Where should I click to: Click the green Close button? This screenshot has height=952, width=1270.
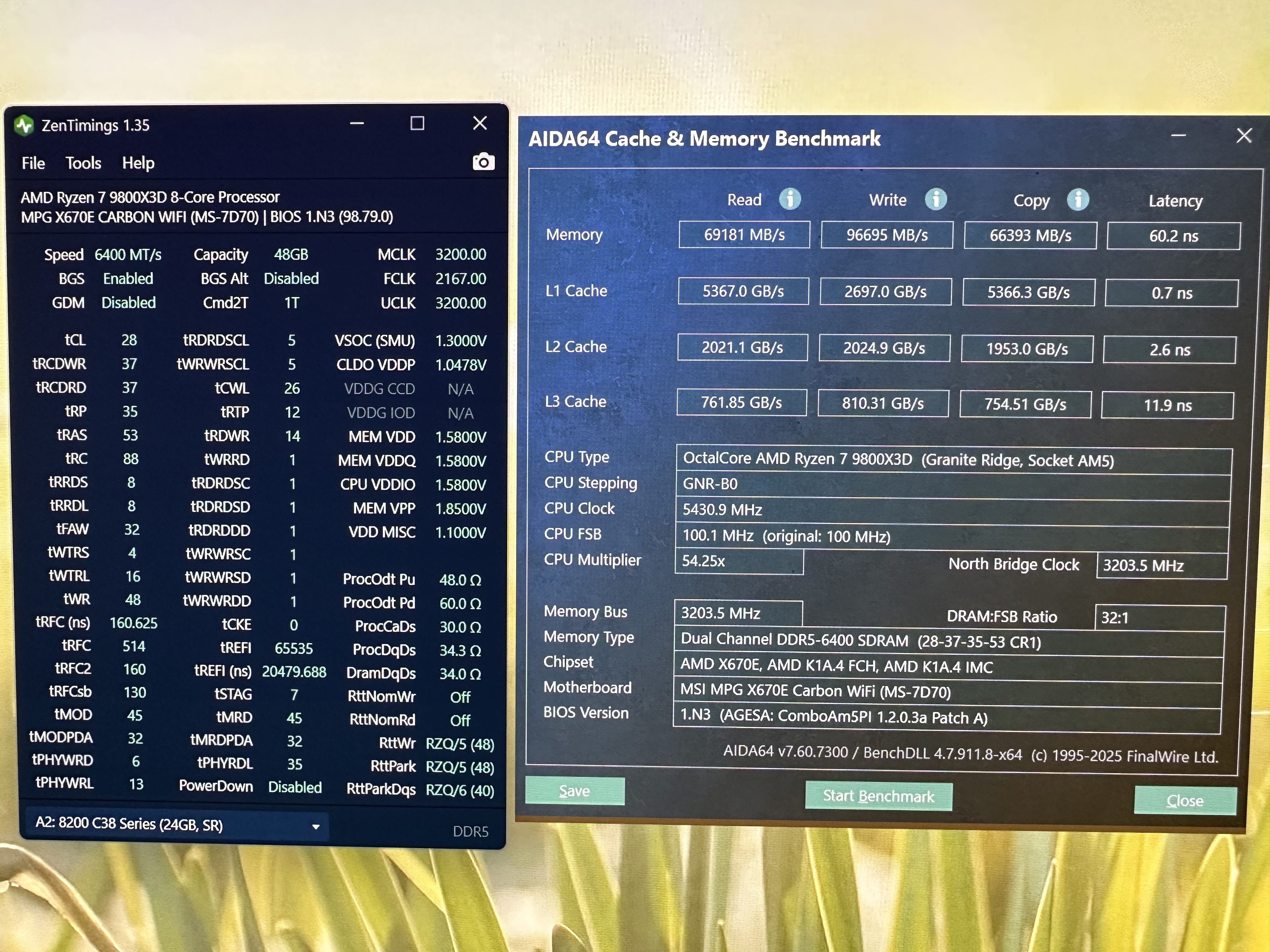click(1184, 801)
